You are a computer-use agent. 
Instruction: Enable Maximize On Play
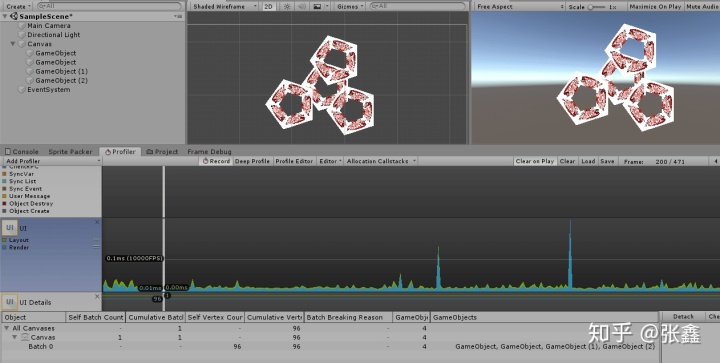coord(655,7)
